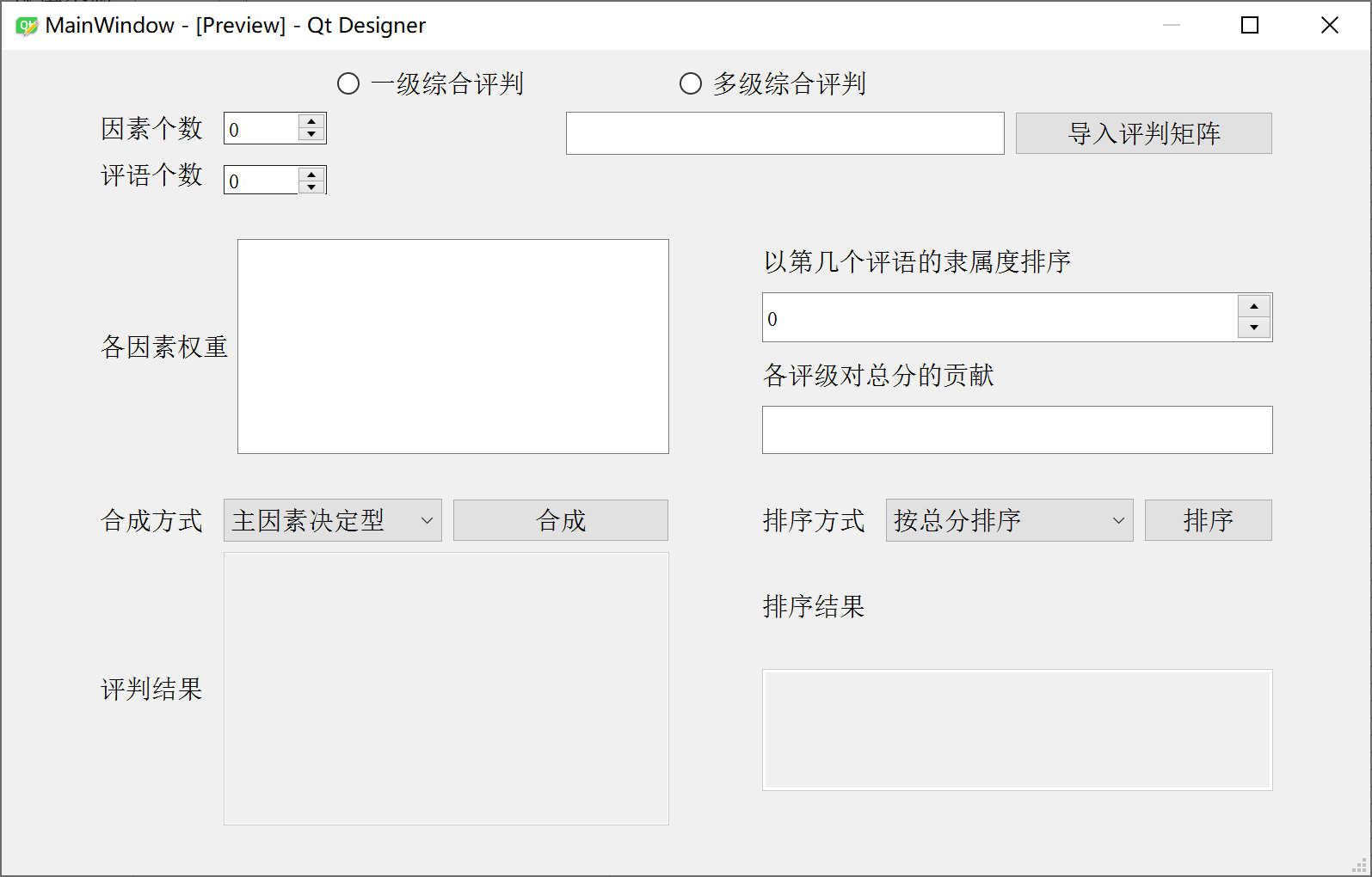Click the window resize grip corner
Viewport: 1372px width, 877px height.
[1359, 865]
